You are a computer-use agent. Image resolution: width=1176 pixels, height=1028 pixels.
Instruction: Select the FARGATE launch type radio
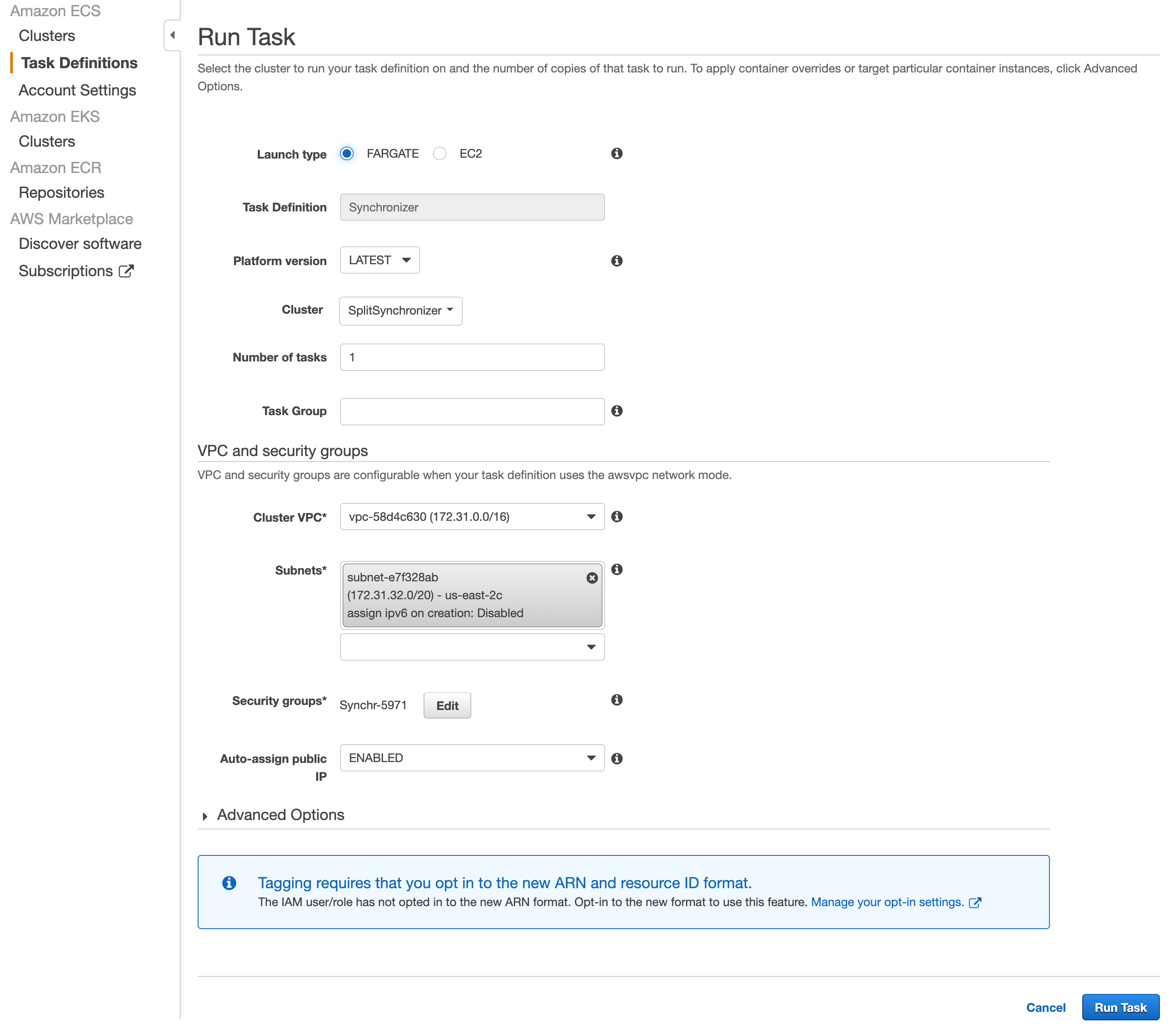click(346, 153)
